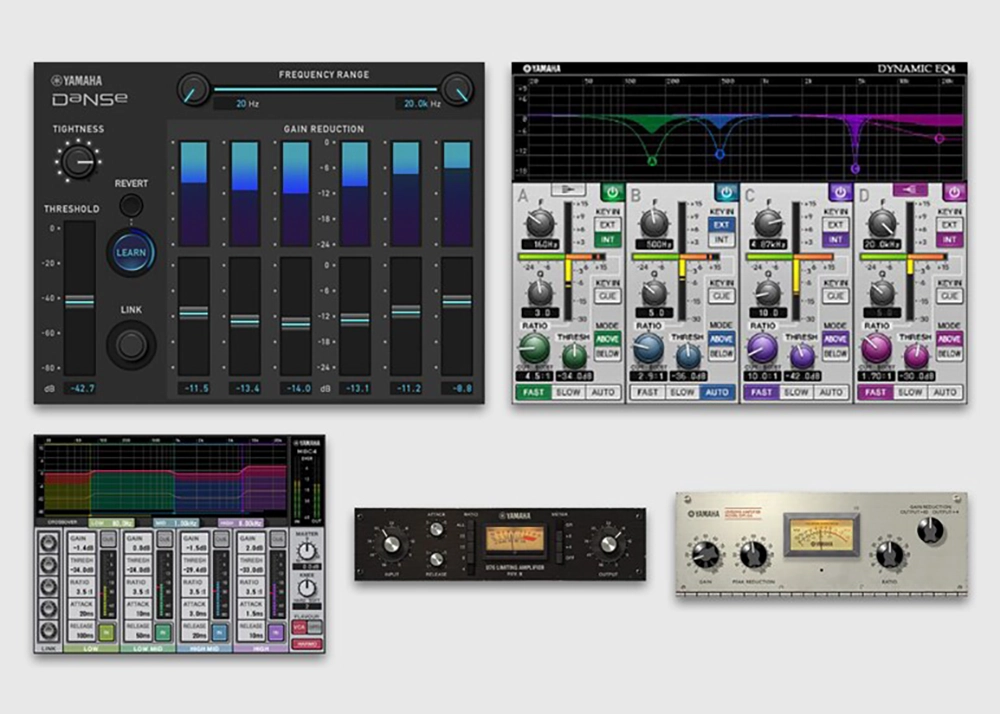Toggle HIGH band IN button in MBC4
Screen dimensions: 1000x714
(276, 632)
